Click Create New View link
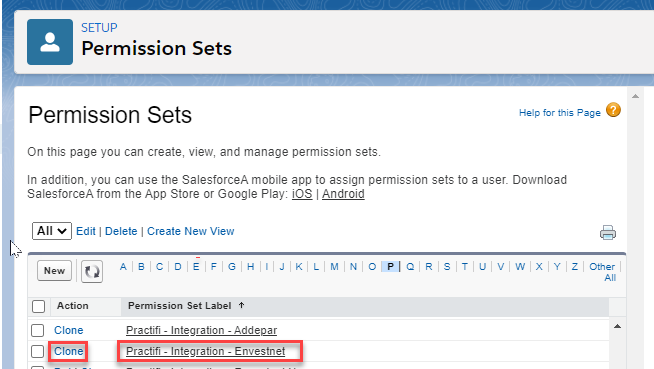The height and width of the screenshot is (369, 654). [191, 231]
